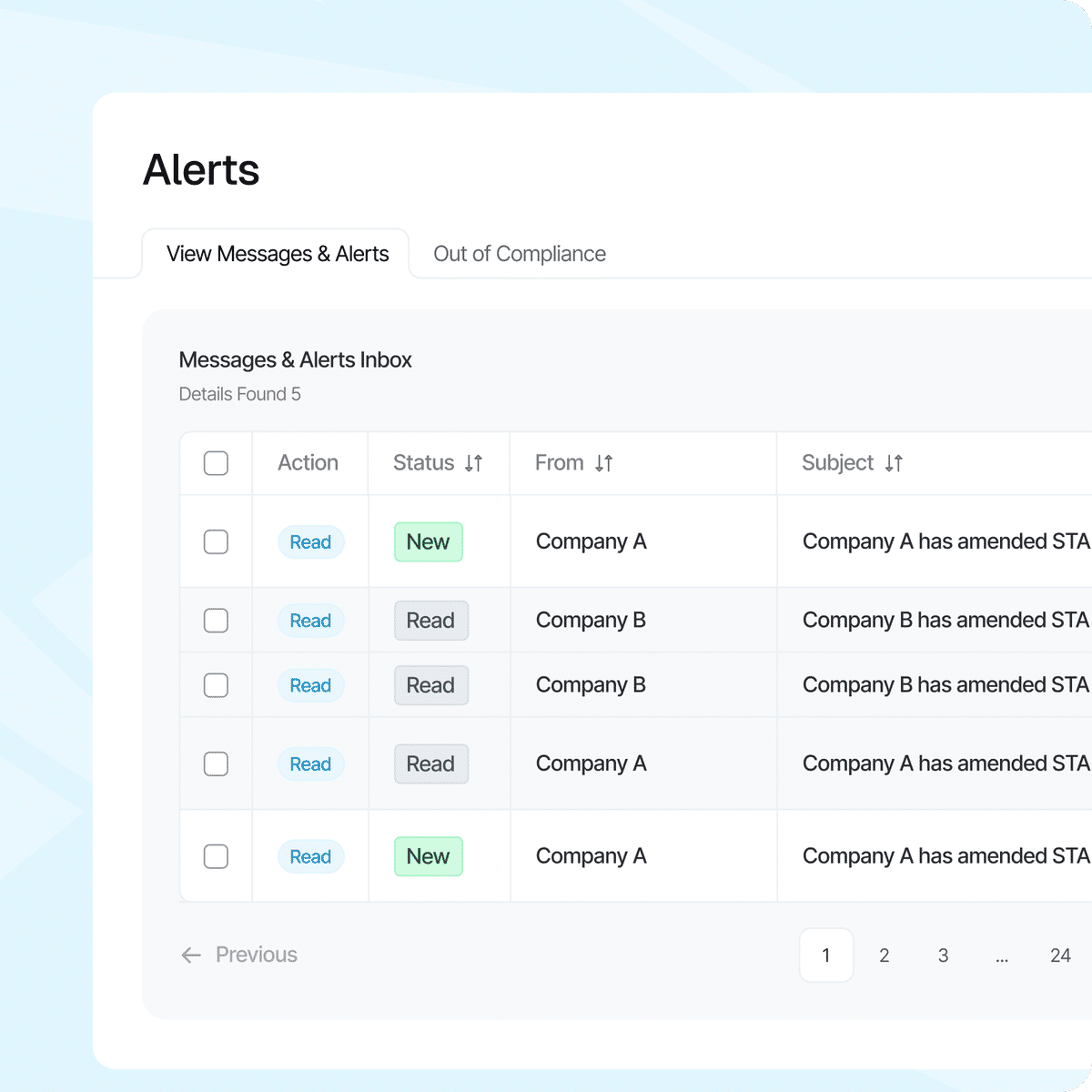Open the Out of Compliance tab

click(520, 254)
